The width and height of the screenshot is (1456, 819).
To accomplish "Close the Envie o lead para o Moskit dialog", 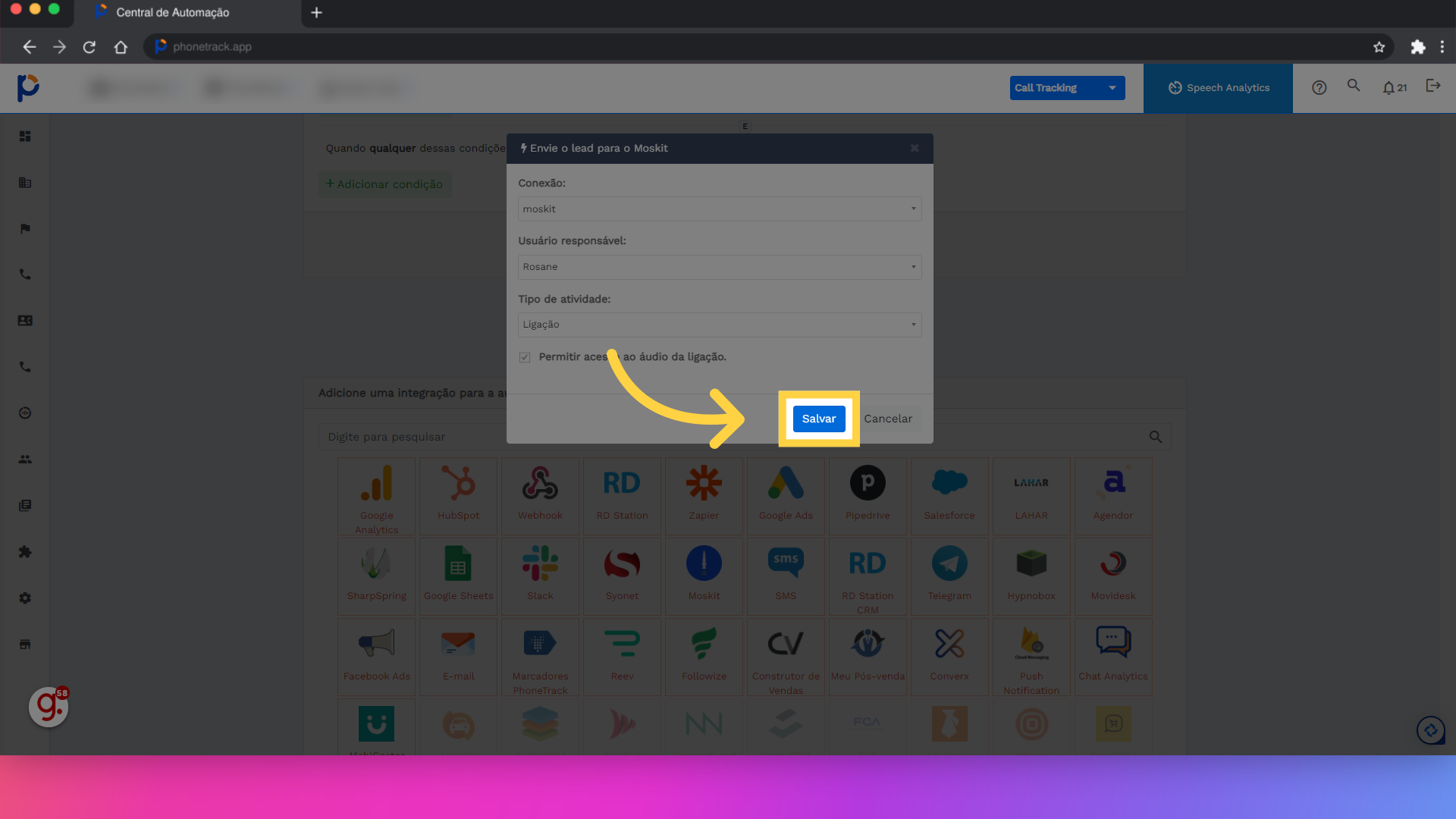I will (x=915, y=148).
